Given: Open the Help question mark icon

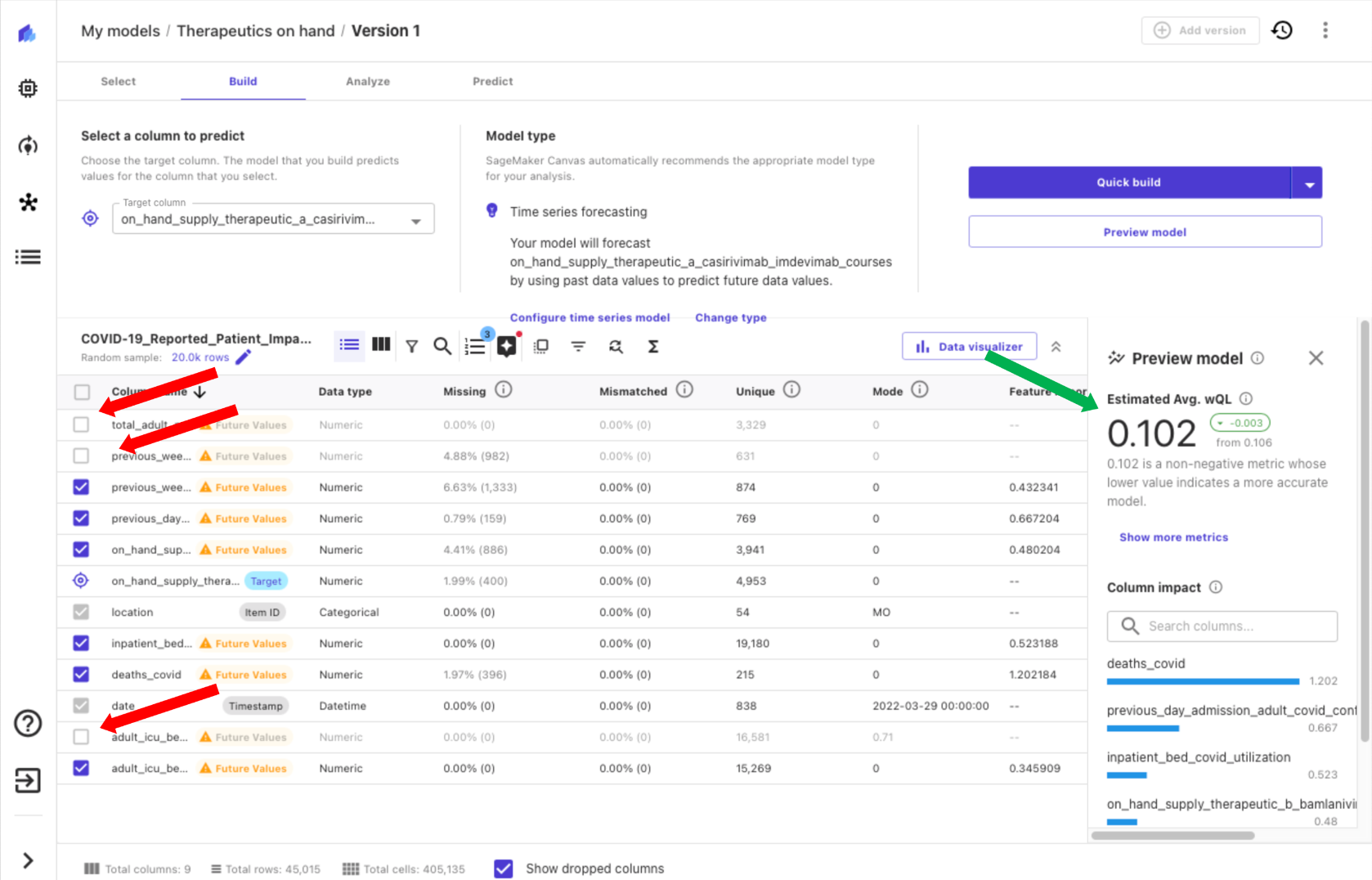Looking at the screenshot, I should coord(28,723).
